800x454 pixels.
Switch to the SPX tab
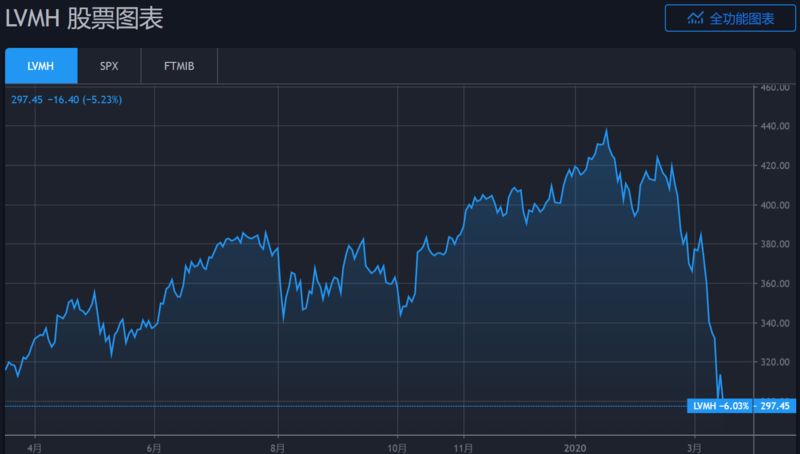[109, 66]
